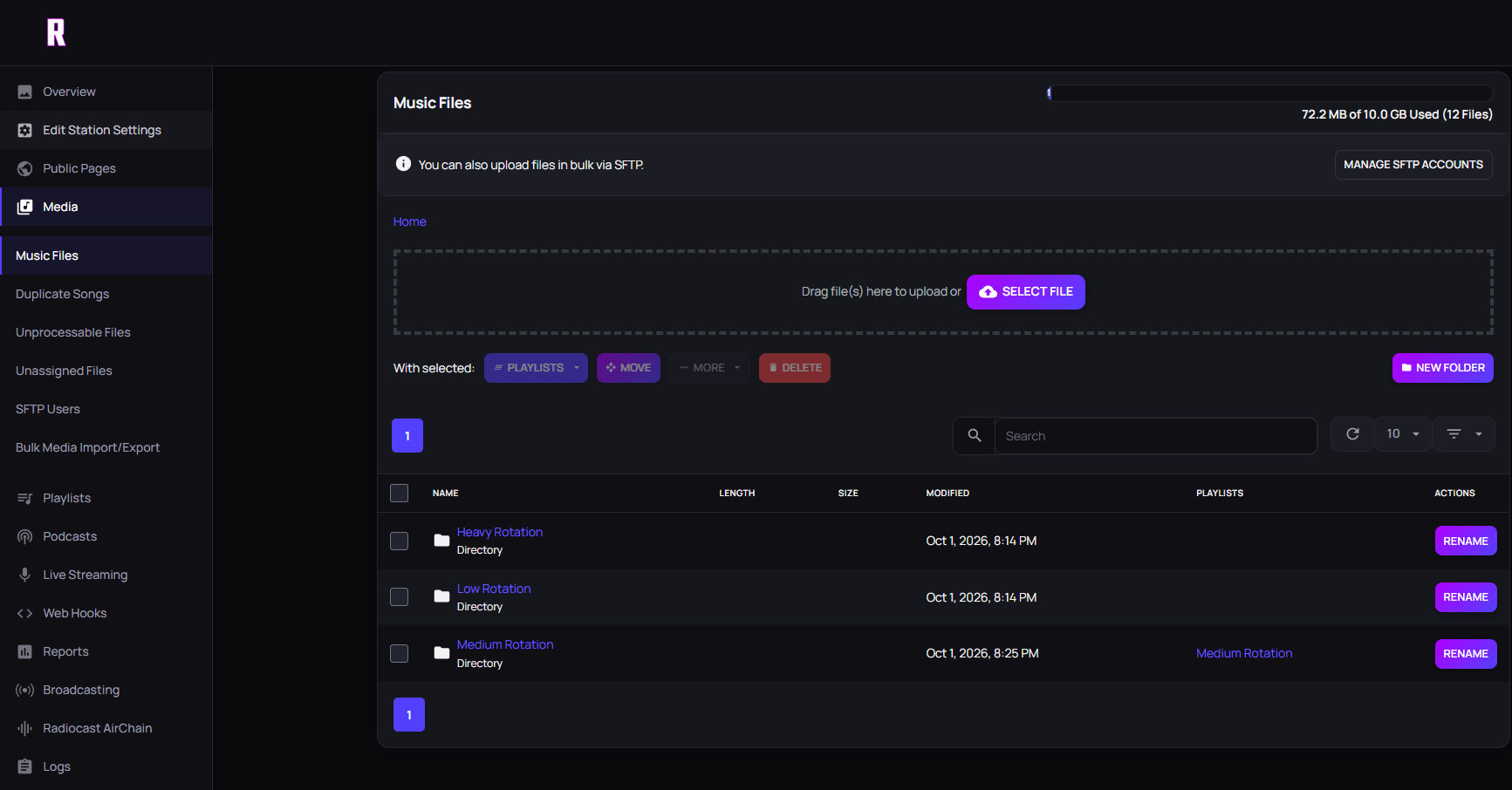Viewport: 1512px width, 790px height.
Task: Click the Select File upload button
Action: pyautogui.click(x=1026, y=292)
